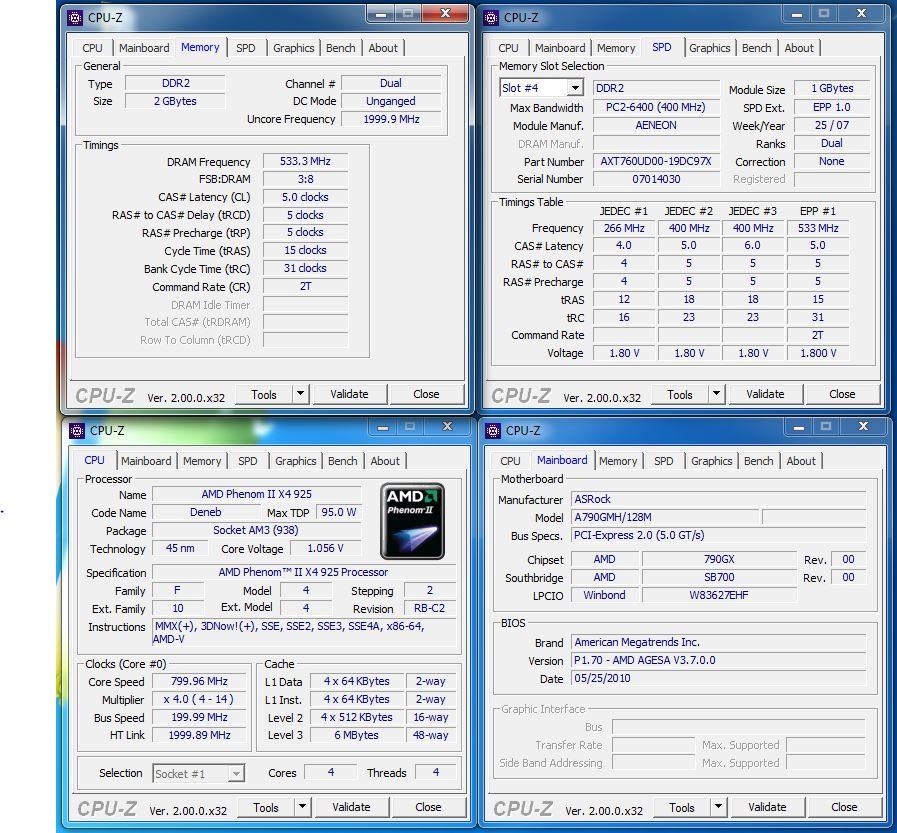Open SPD tab in Memory window

point(246,48)
